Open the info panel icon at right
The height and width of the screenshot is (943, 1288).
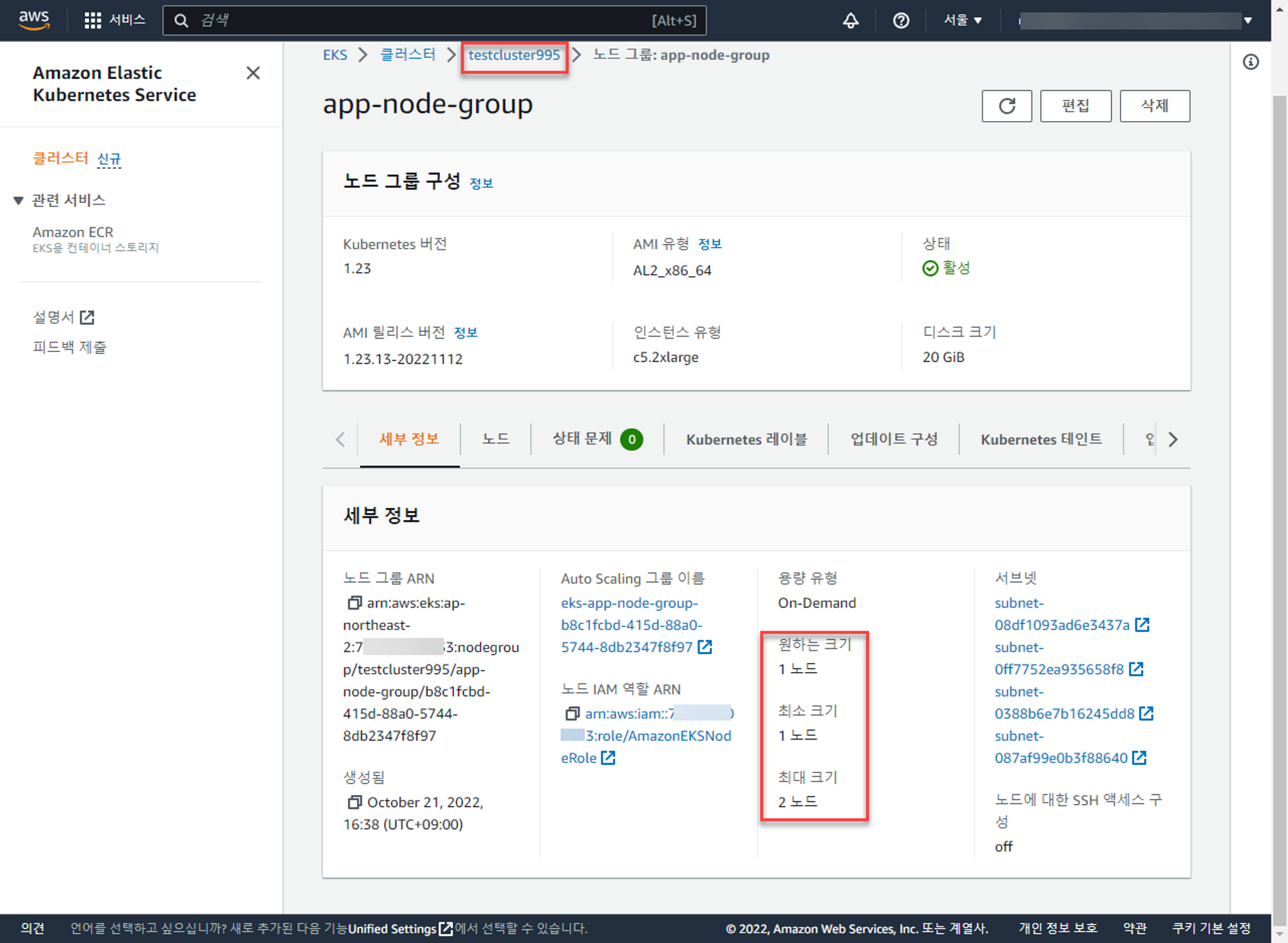click(x=1251, y=62)
